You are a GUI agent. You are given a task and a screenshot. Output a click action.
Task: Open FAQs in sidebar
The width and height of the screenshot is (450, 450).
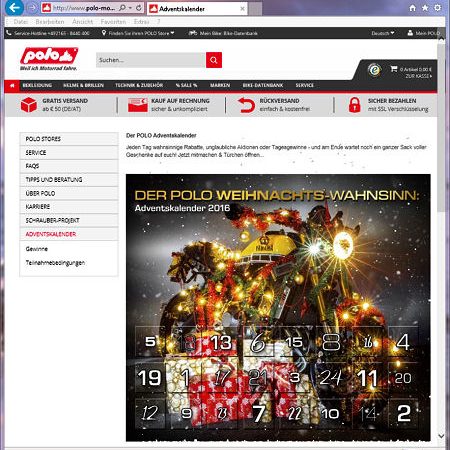pos(69,166)
